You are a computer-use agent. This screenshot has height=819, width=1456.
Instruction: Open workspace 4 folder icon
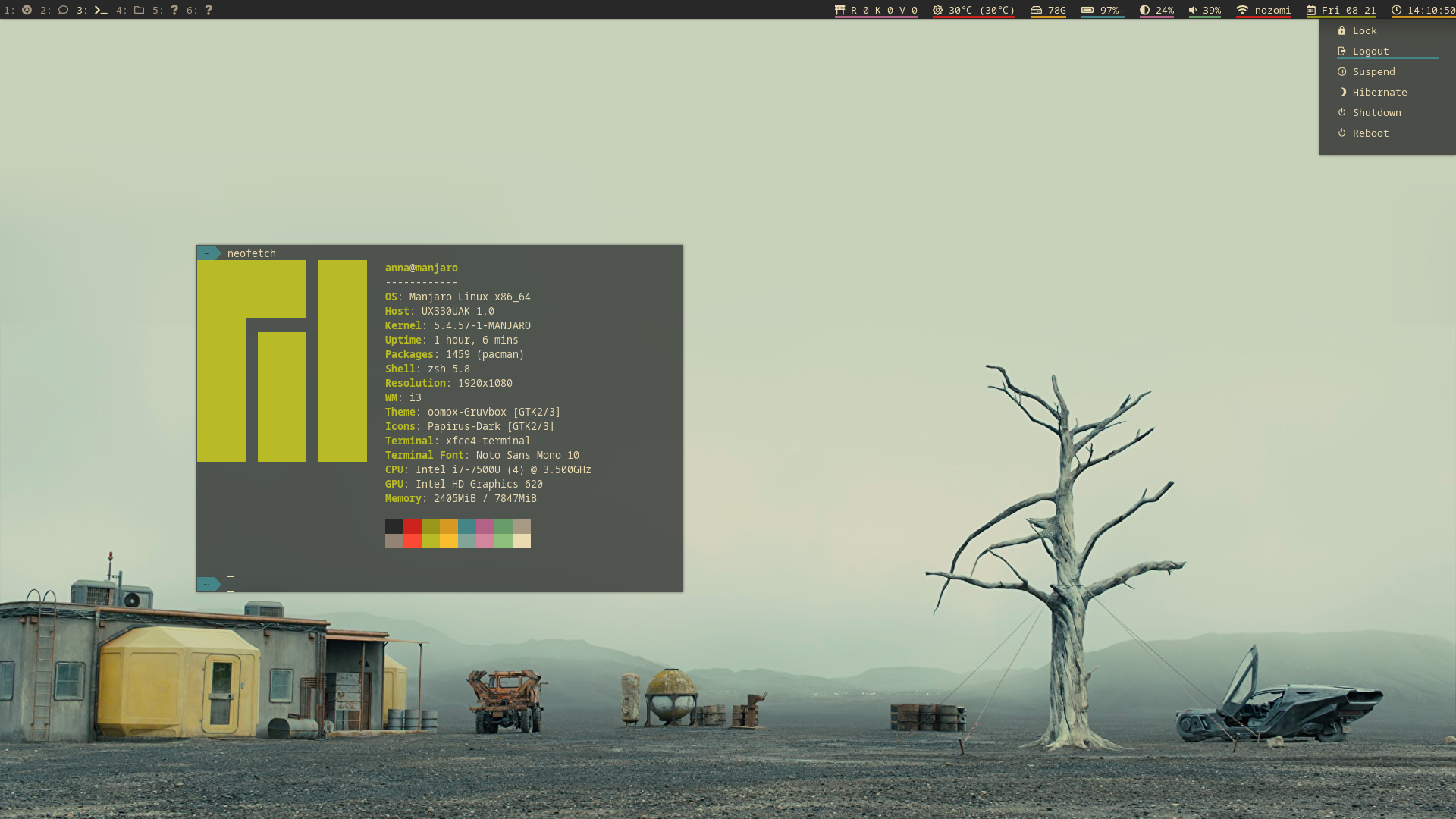coord(139,10)
